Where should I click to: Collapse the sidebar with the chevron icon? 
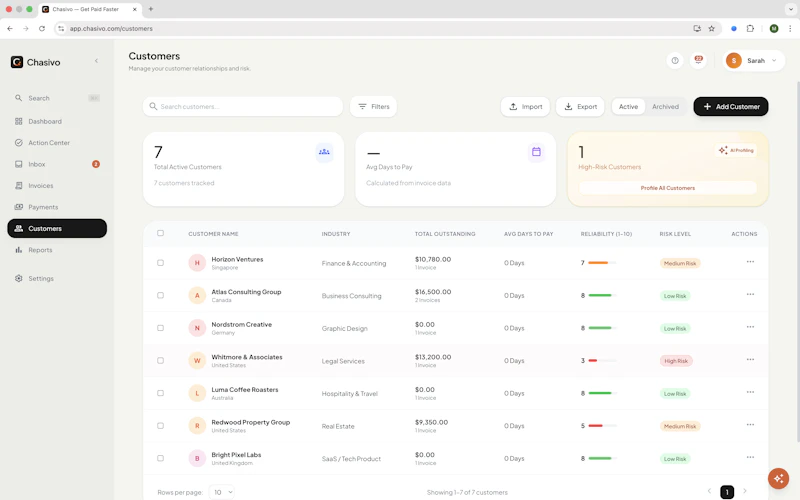(x=96, y=61)
